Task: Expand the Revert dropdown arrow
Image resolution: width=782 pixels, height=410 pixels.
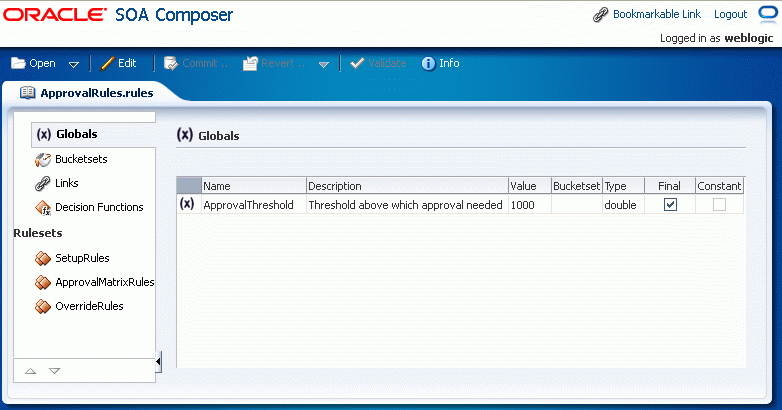Action: (x=324, y=64)
